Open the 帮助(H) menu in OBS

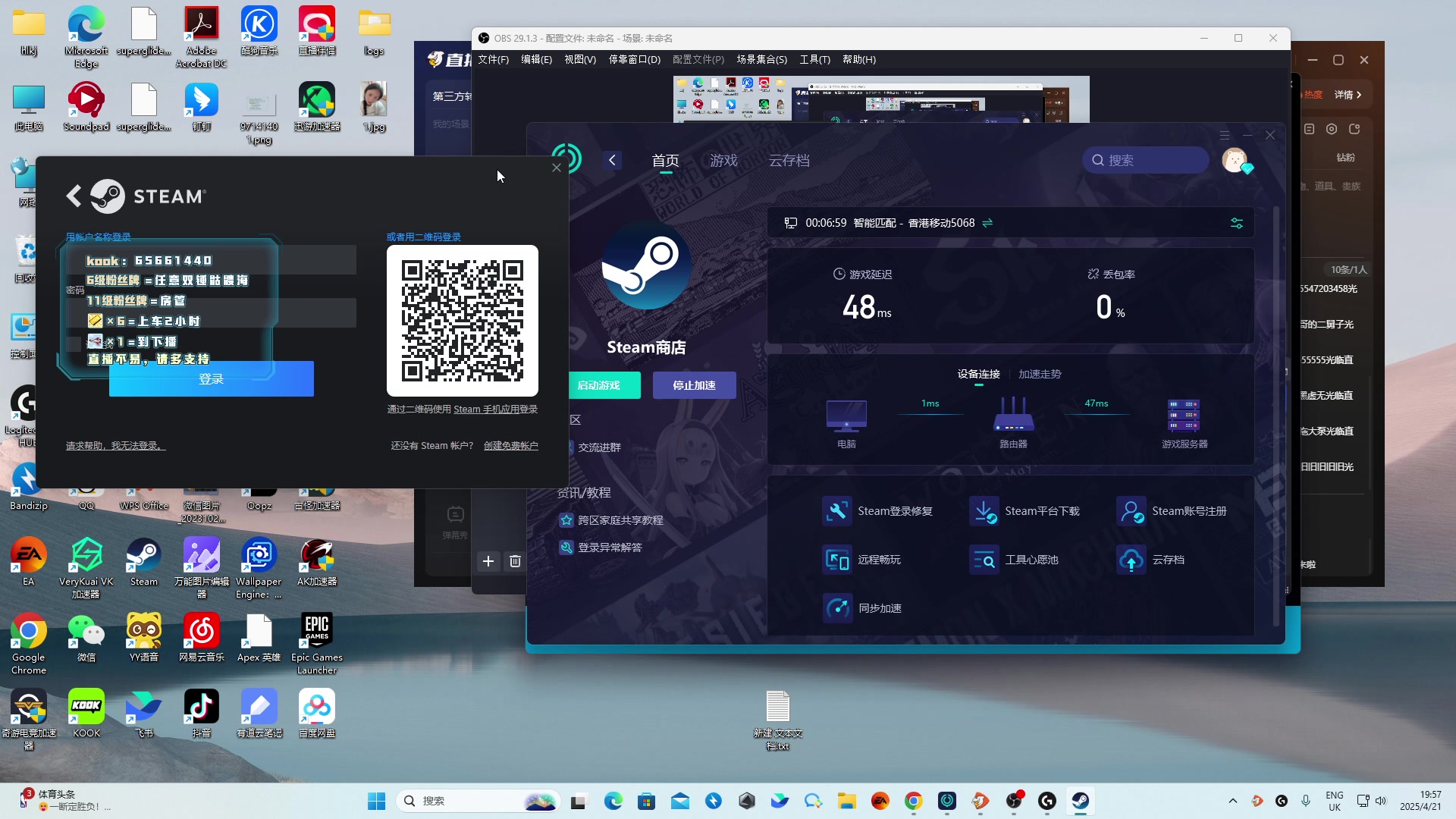858,59
